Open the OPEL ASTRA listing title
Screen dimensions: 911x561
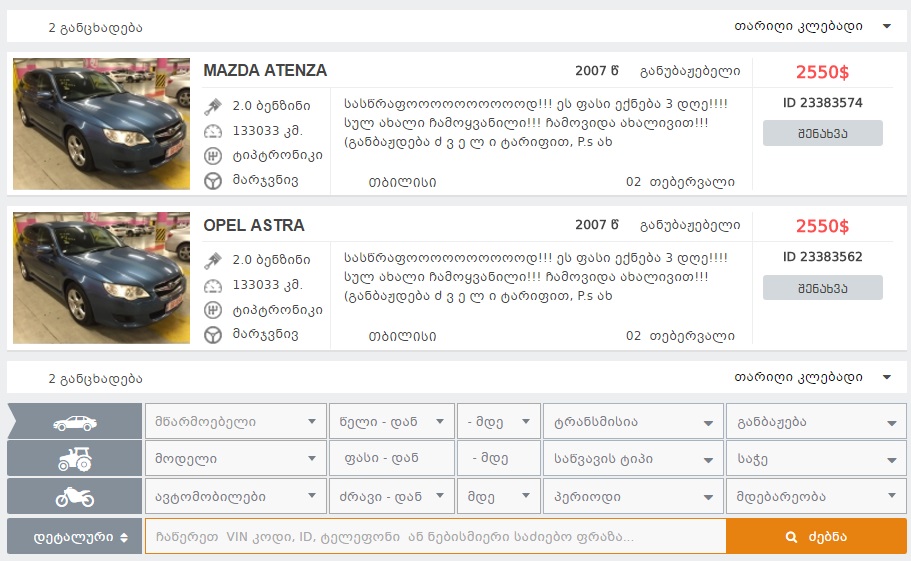tap(254, 225)
